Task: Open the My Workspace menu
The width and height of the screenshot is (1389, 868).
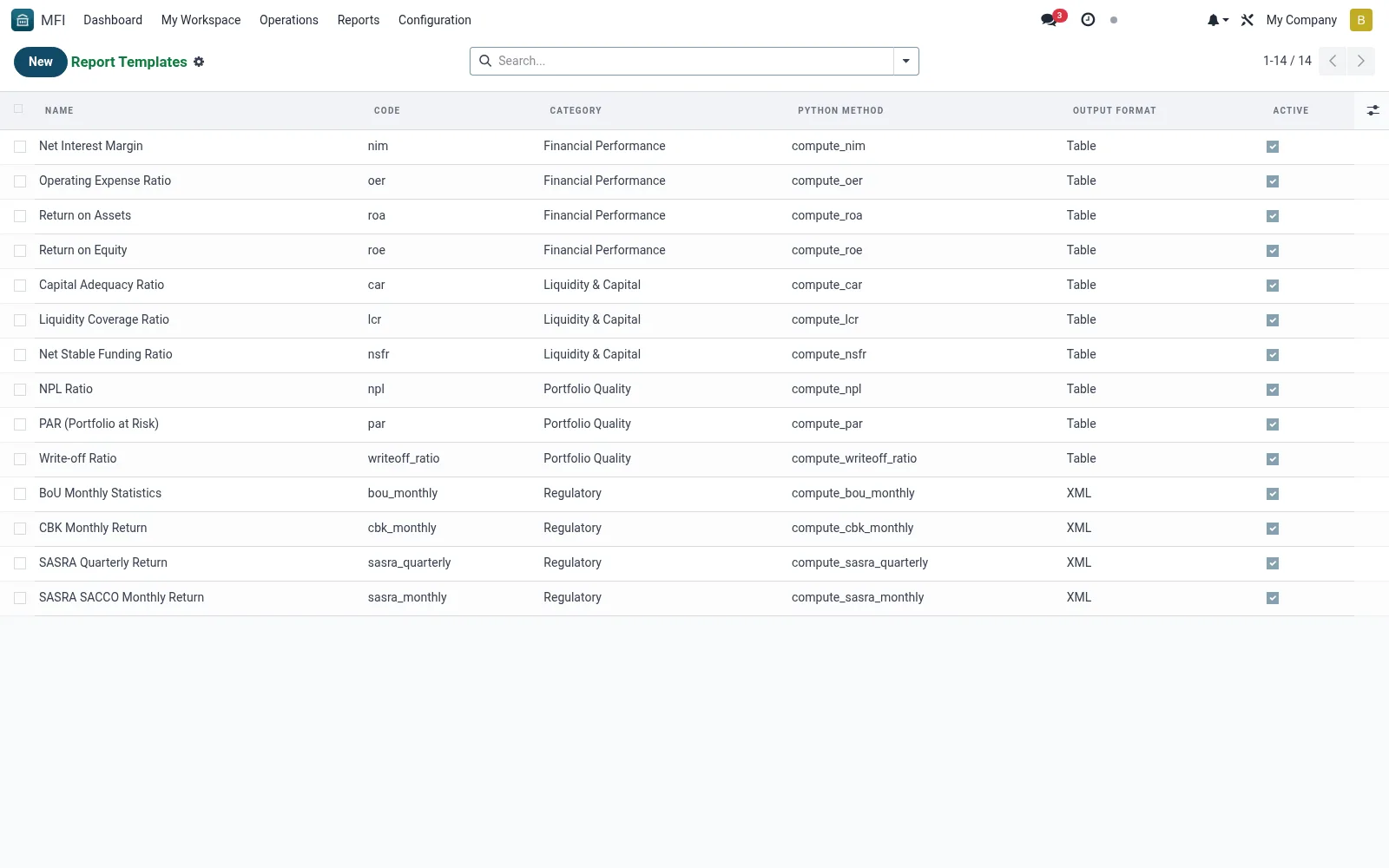Action: 201,20
